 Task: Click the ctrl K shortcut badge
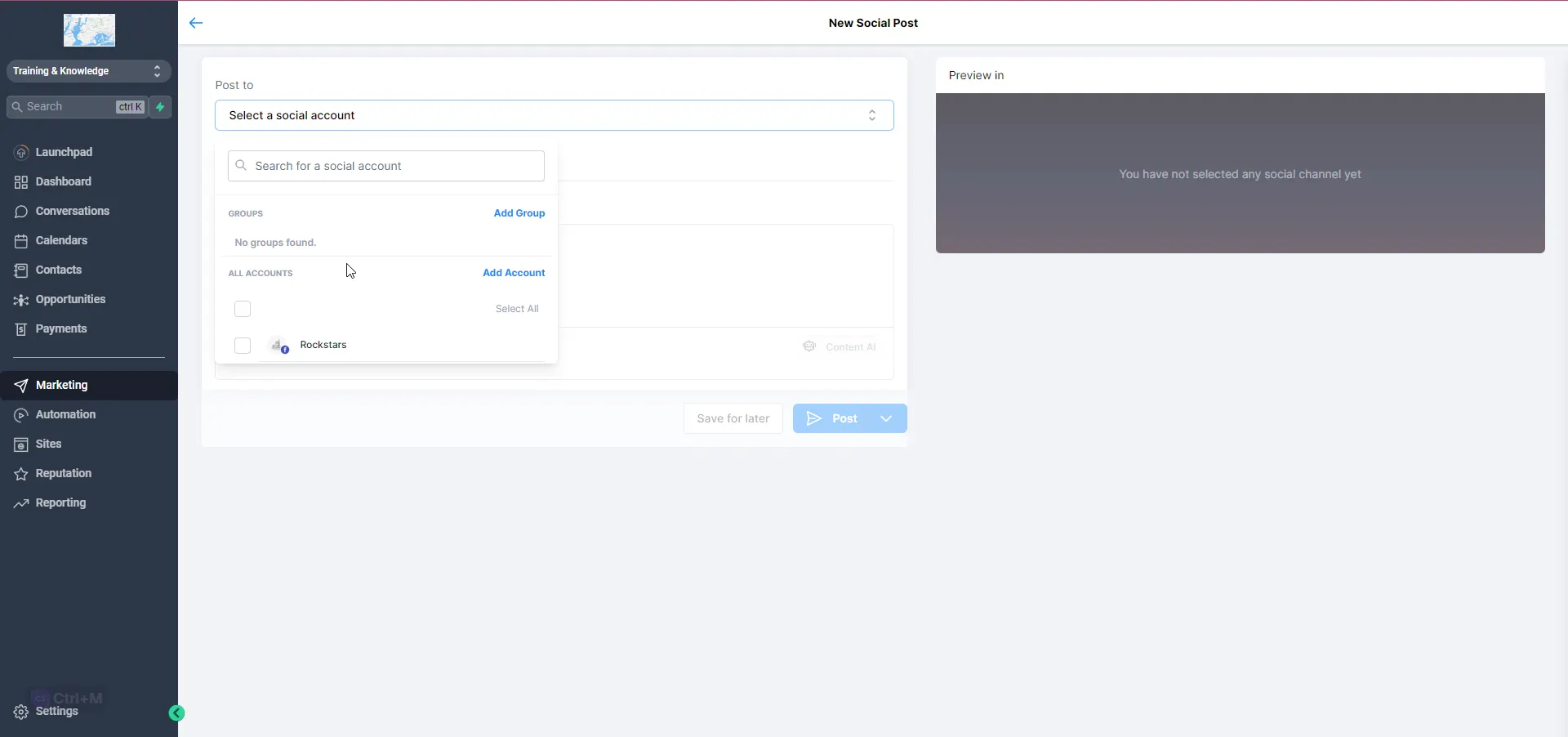click(131, 107)
